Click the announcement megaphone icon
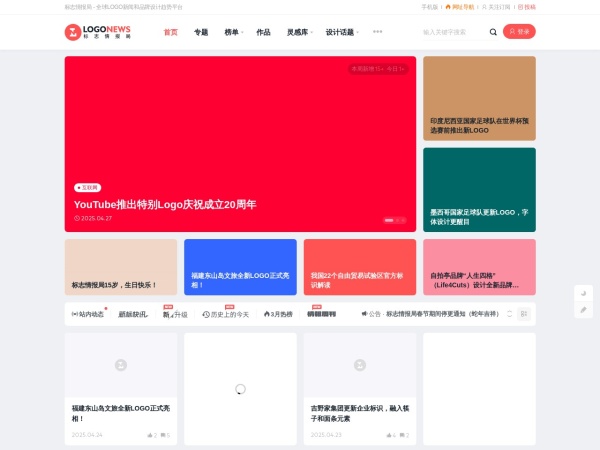The image size is (600, 450). tap(364, 314)
